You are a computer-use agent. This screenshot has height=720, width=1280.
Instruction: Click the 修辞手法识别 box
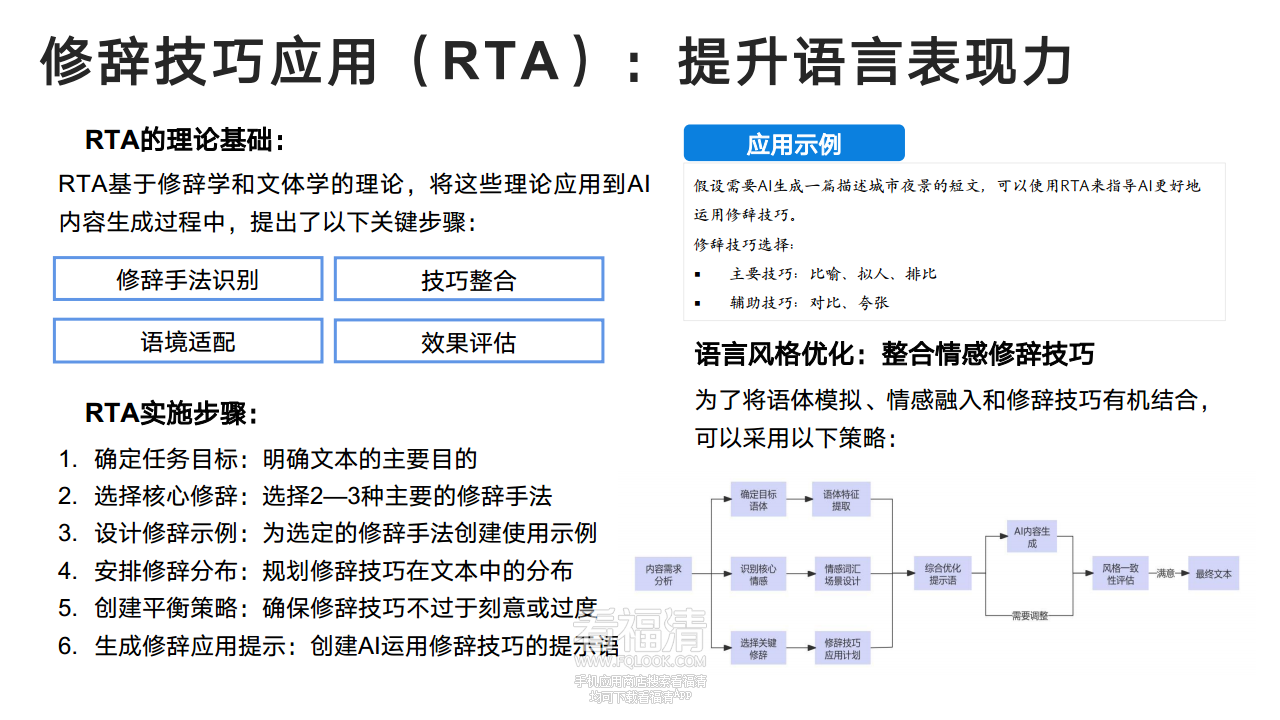point(187,279)
